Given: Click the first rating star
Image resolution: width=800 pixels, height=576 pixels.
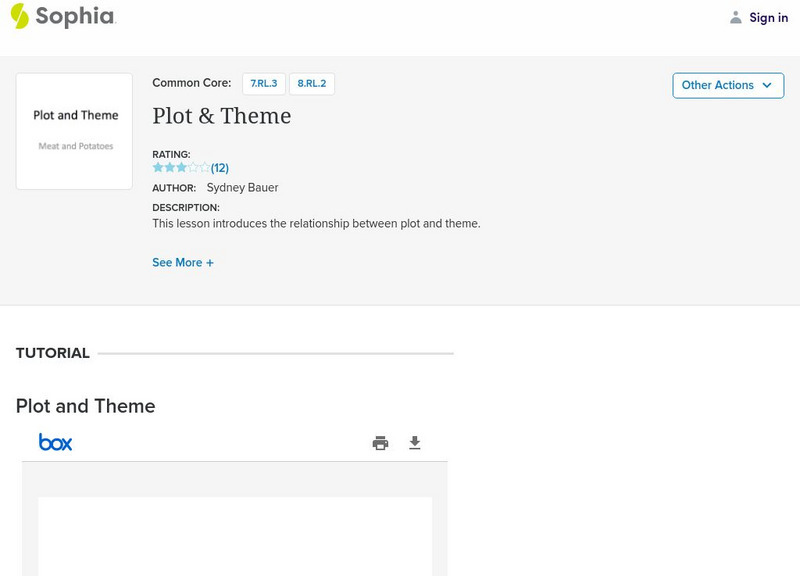Looking at the screenshot, I should click(x=158, y=168).
